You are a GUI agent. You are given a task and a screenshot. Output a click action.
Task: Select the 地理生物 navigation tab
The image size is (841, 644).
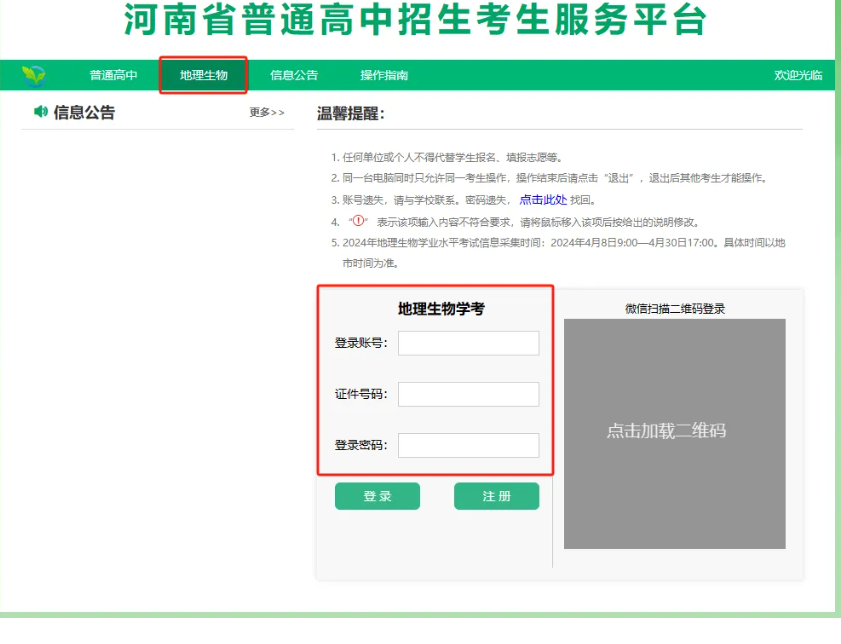click(204, 76)
